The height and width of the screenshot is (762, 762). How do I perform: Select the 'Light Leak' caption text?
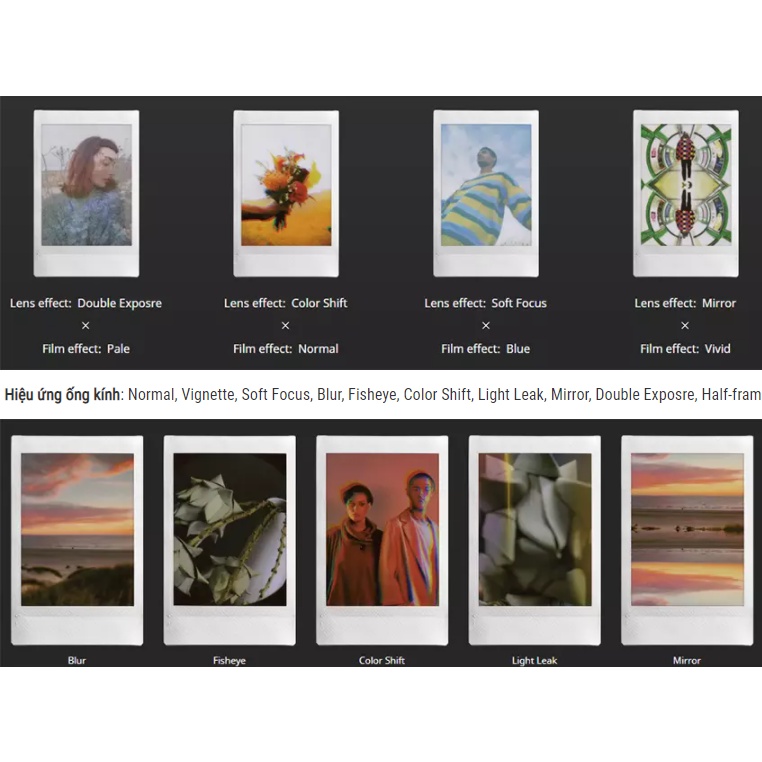tap(534, 660)
